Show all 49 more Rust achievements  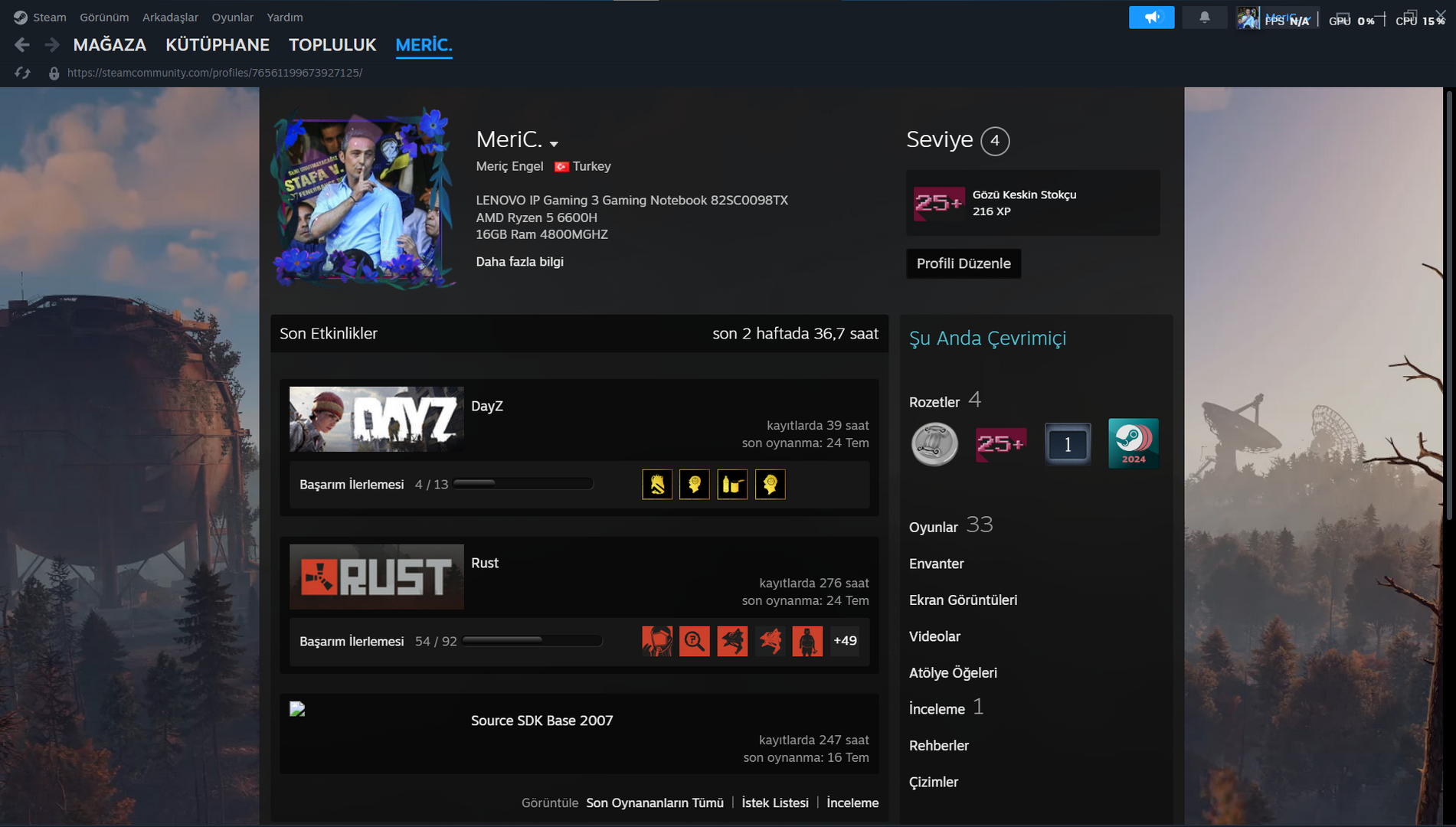(x=845, y=641)
